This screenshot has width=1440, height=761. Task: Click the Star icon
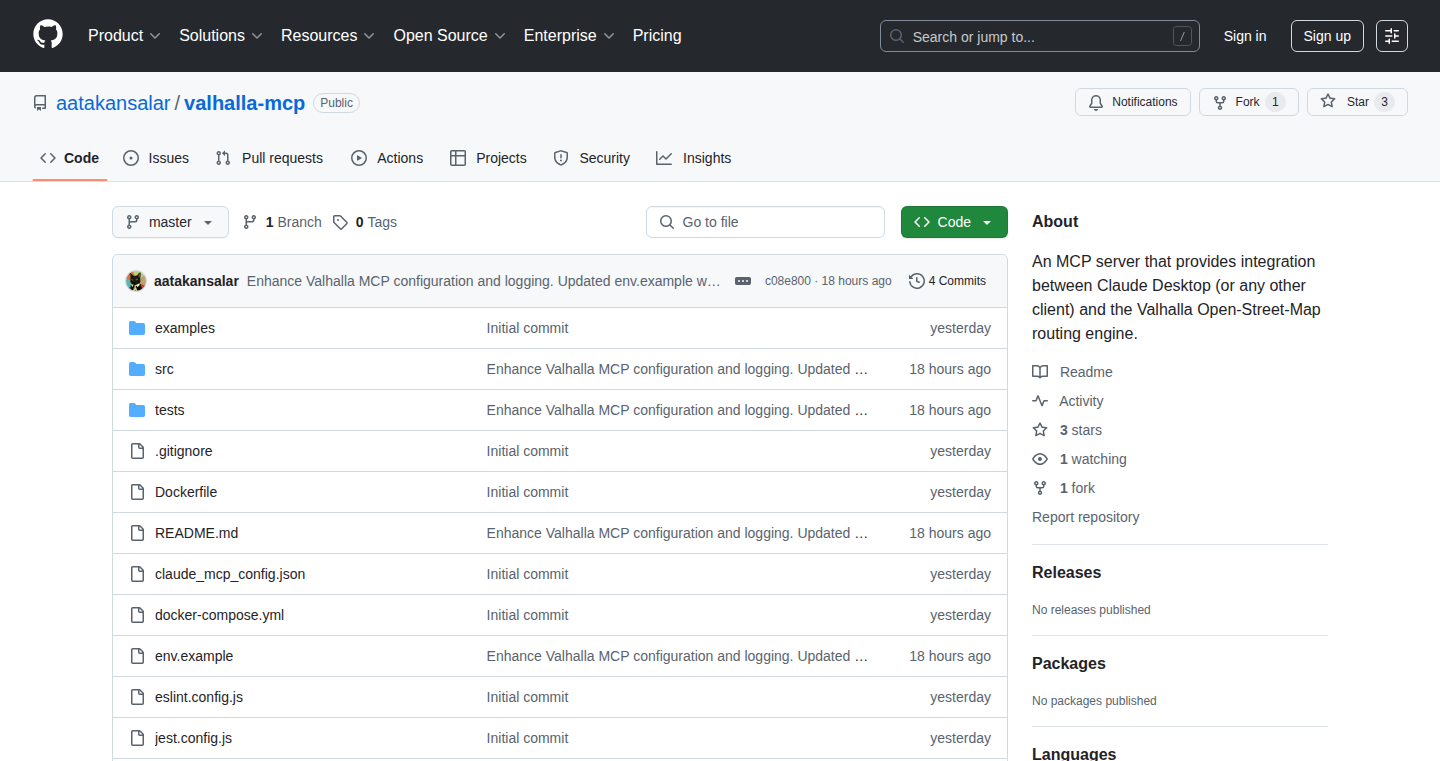tap(1328, 101)
